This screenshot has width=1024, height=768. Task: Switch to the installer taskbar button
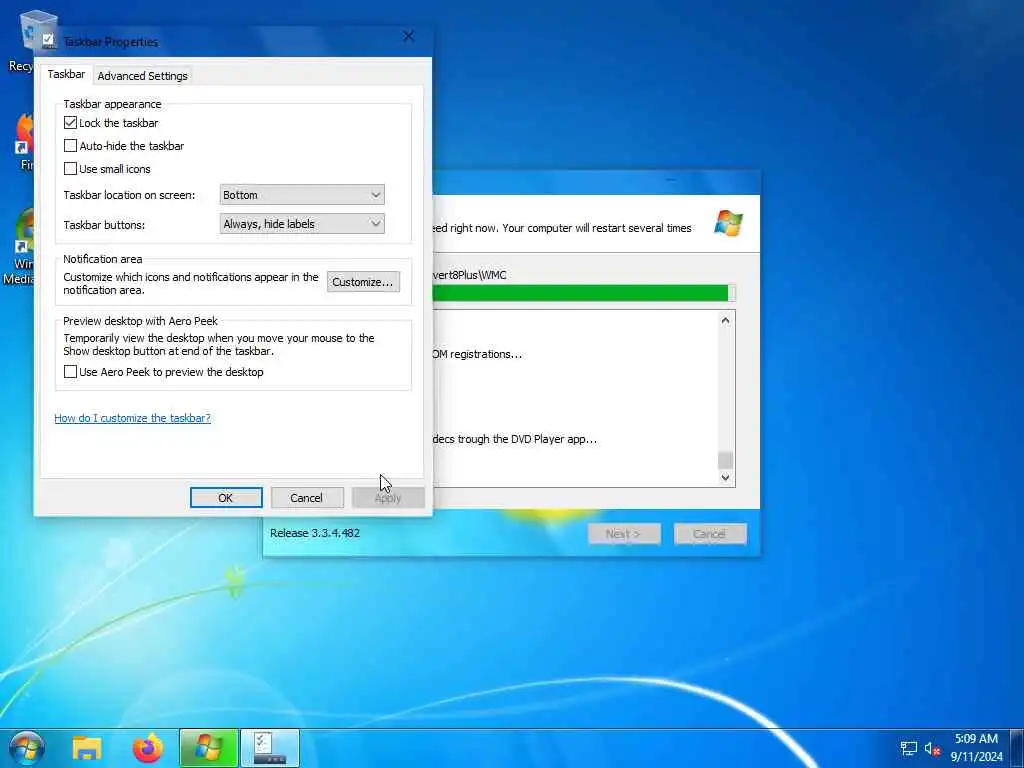tap(208, 748)
